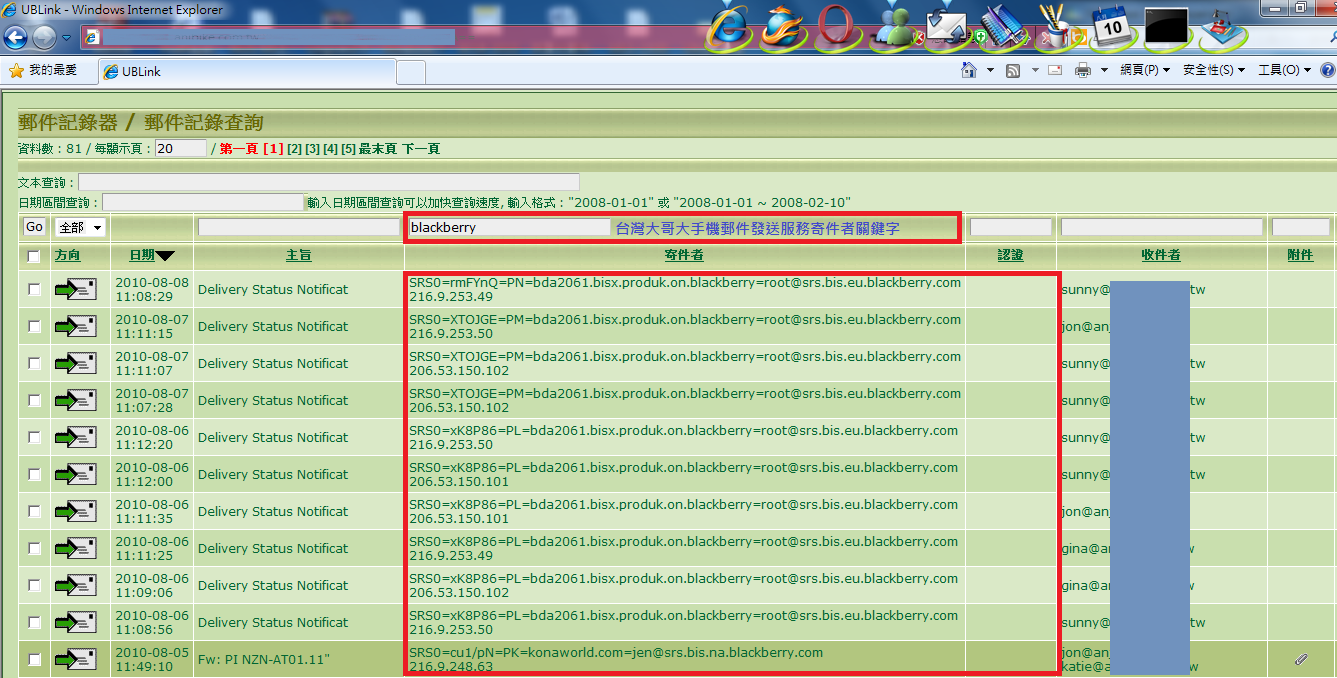Check the box for the 2010-08-08 11:08:29 mail

coord(34,289)
